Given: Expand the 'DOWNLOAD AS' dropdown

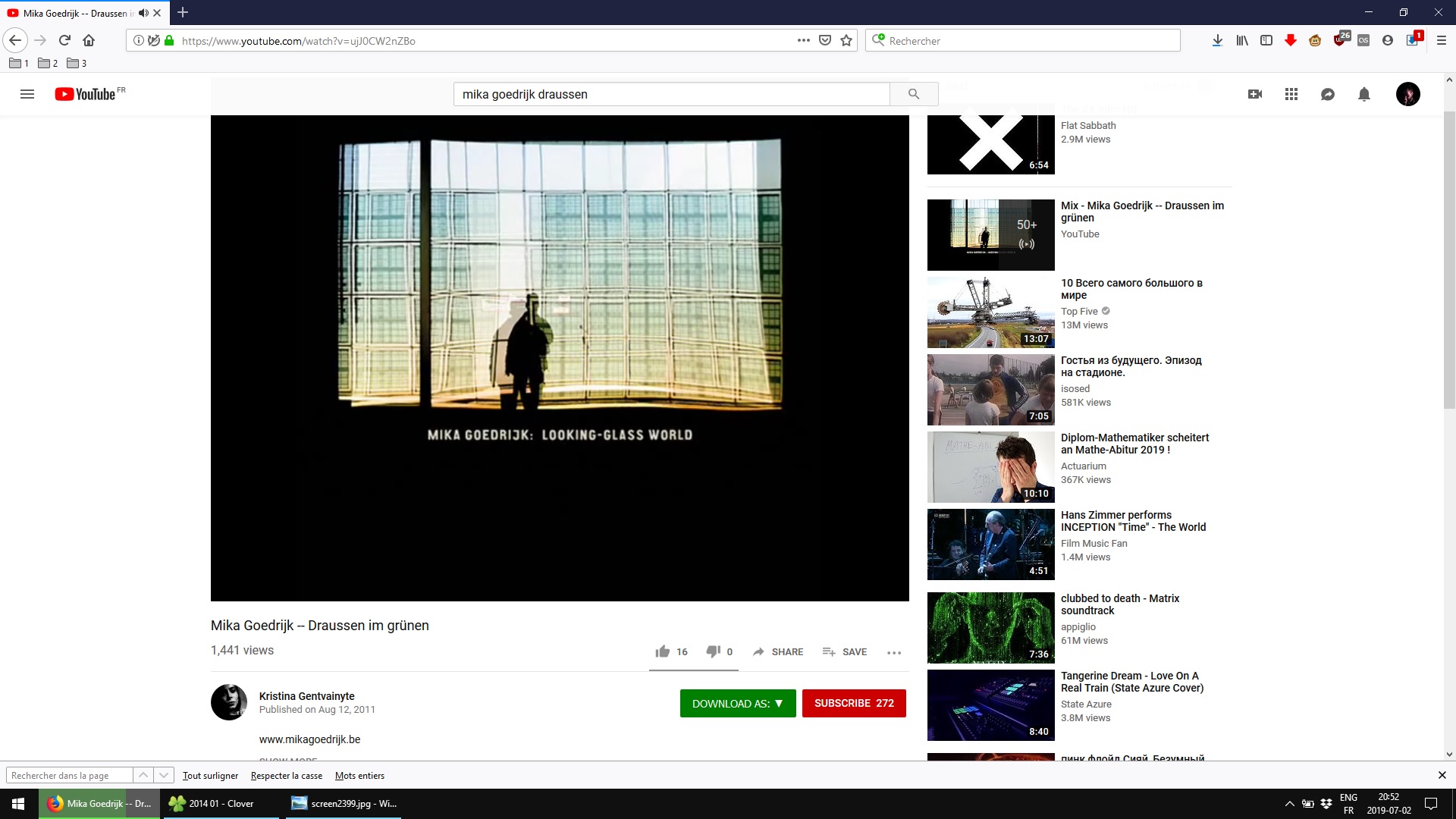Looking at the screenshot, I should click(737, 703).
